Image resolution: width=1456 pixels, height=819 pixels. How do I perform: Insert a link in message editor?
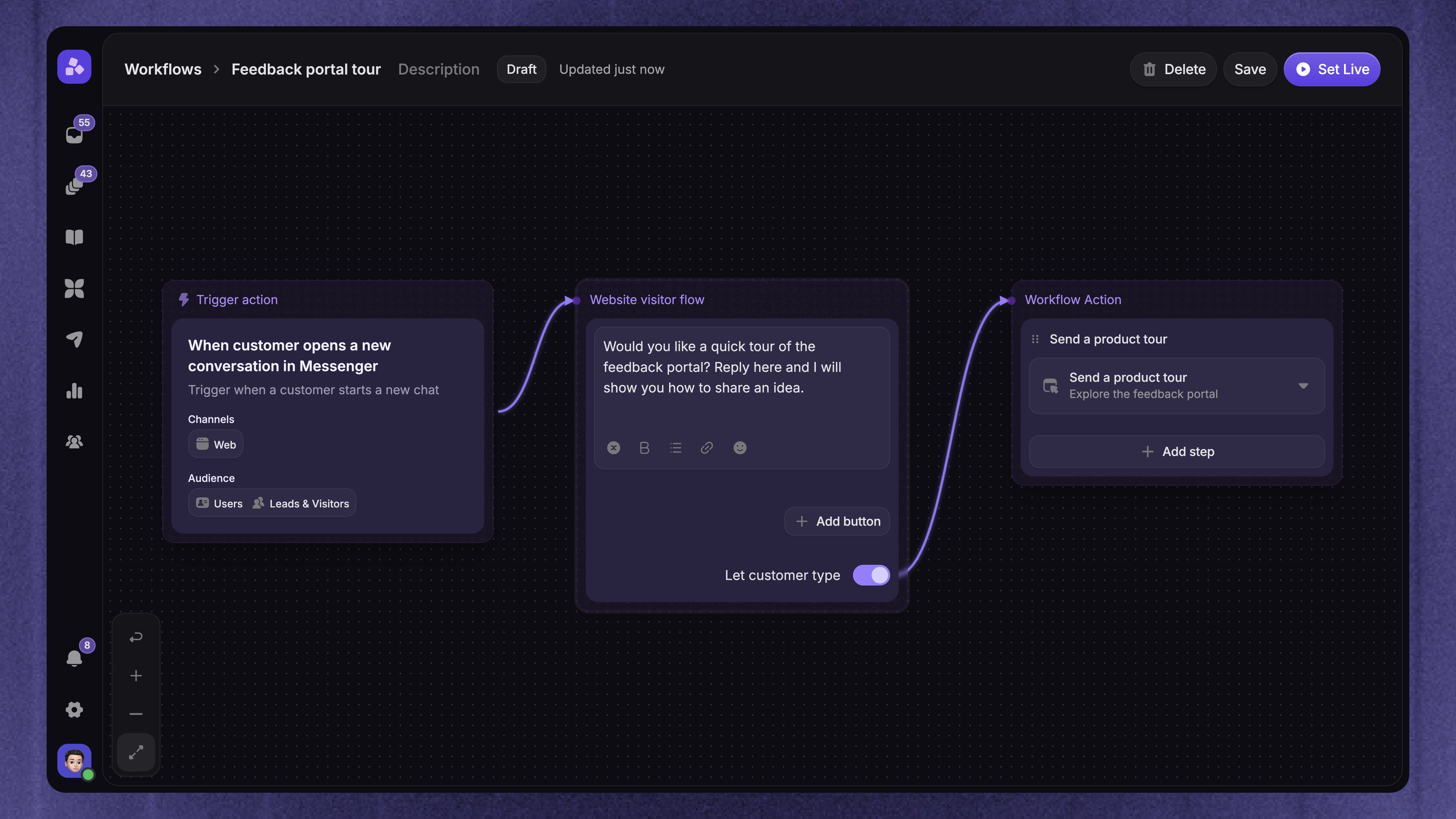coord(706,448)
